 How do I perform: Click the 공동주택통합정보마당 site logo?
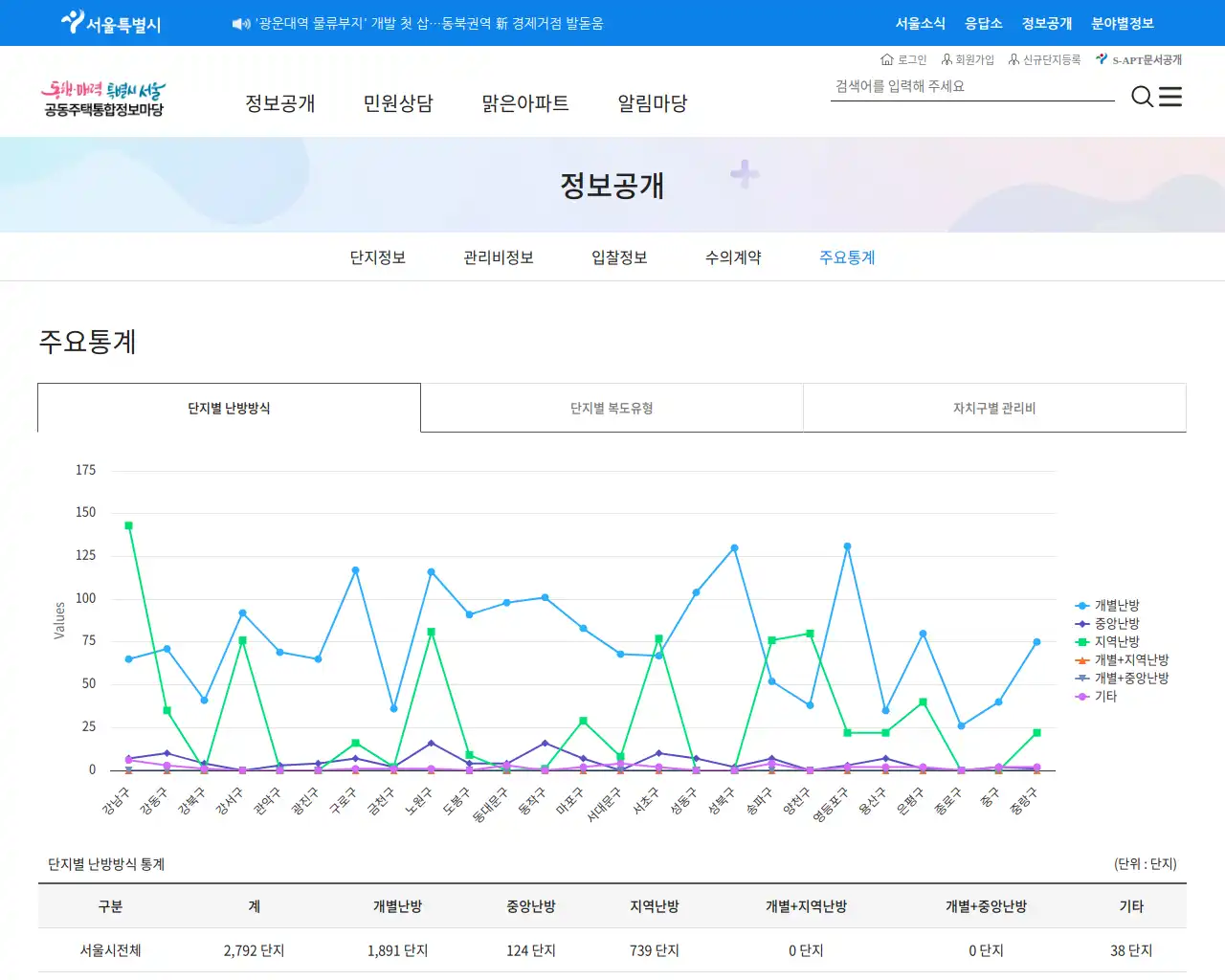click(103, 96)
